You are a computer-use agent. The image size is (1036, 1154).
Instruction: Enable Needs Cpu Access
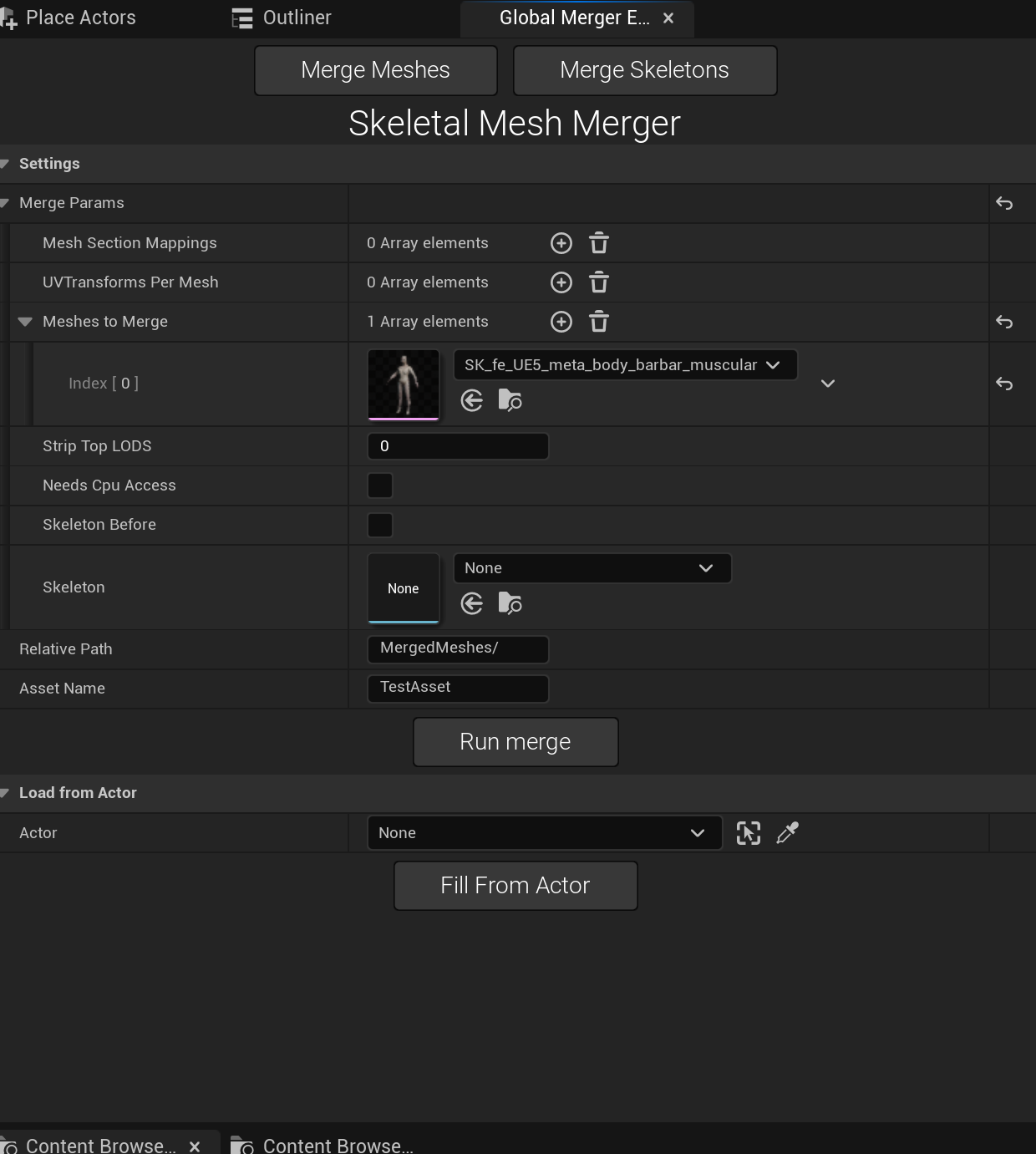[x=380, y=485]
